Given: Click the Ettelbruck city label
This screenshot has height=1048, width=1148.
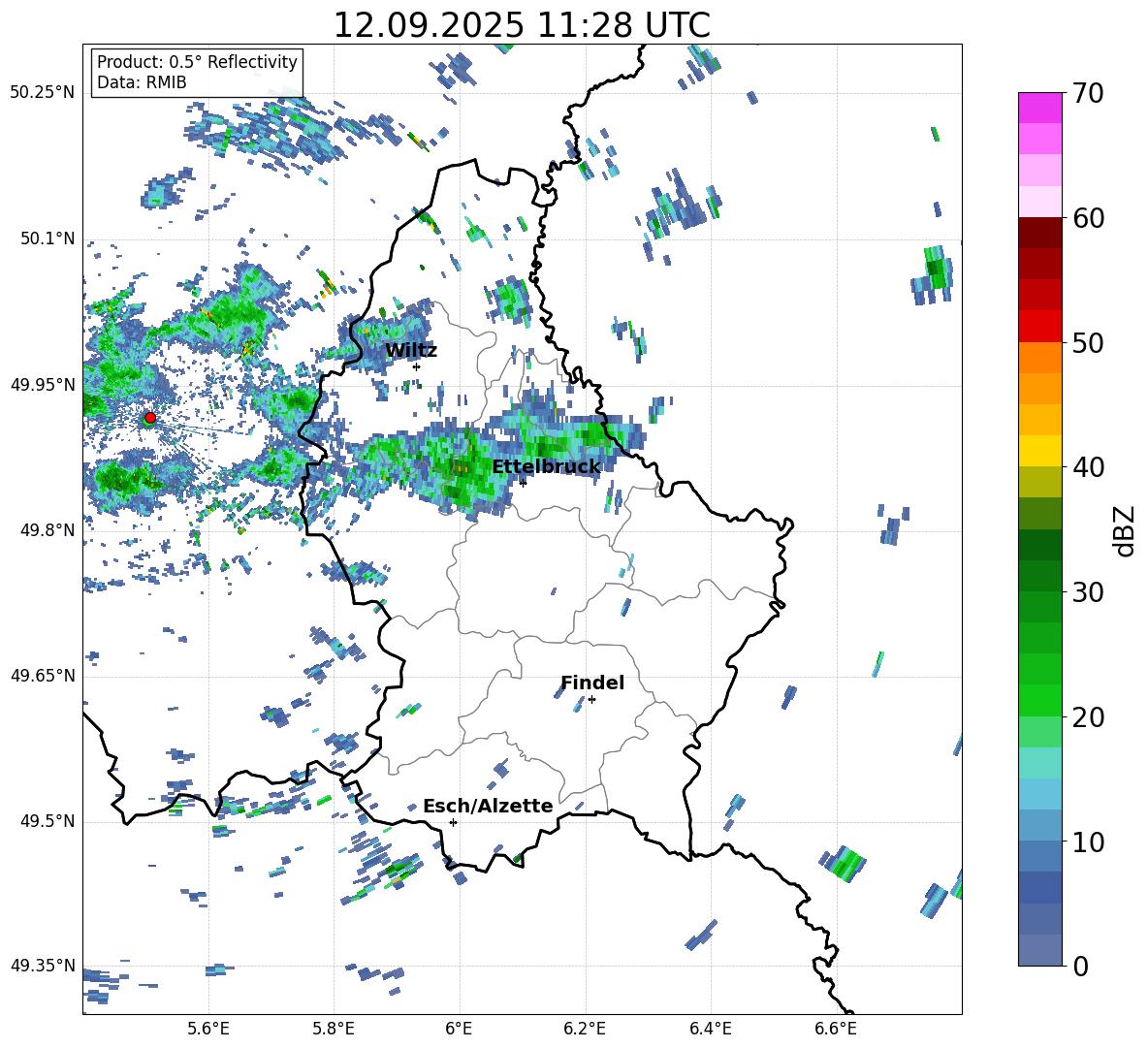Looking at the screenshot, I should point(546,466).
